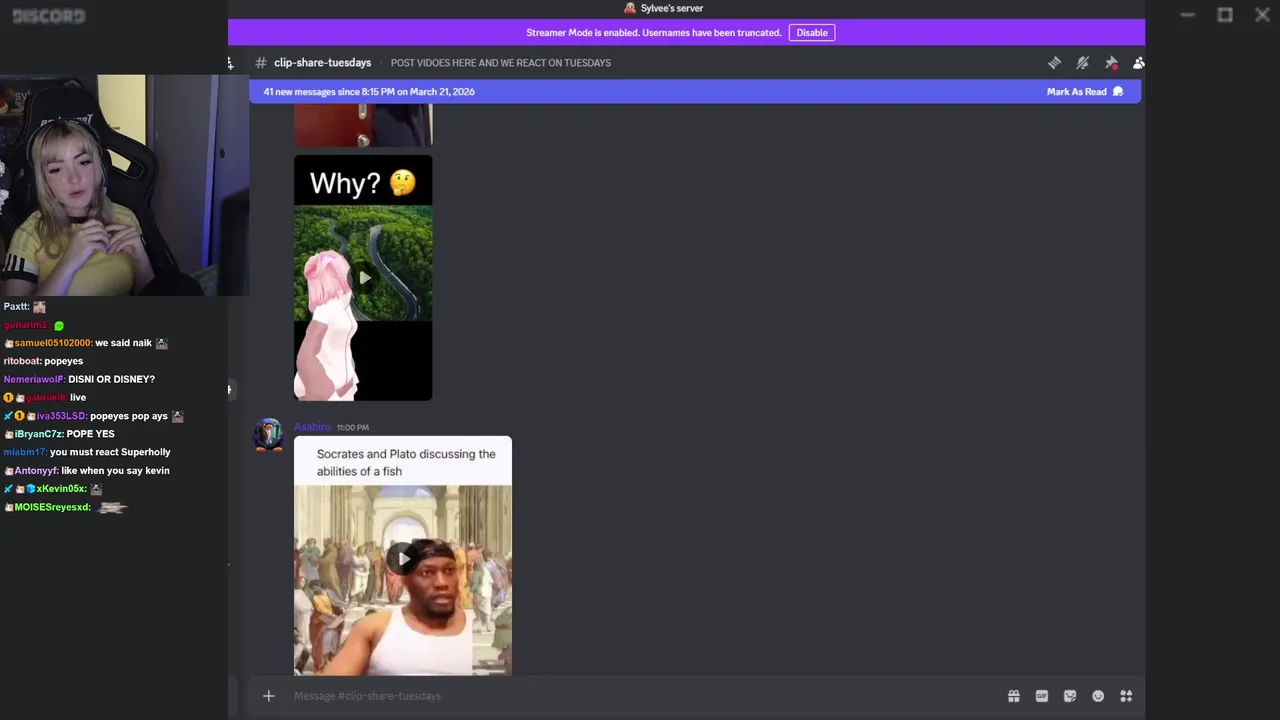Click chat message 'like when you say kevin'
The image size is (1280, 720).
pyautogui.click(x=115, y=471)
